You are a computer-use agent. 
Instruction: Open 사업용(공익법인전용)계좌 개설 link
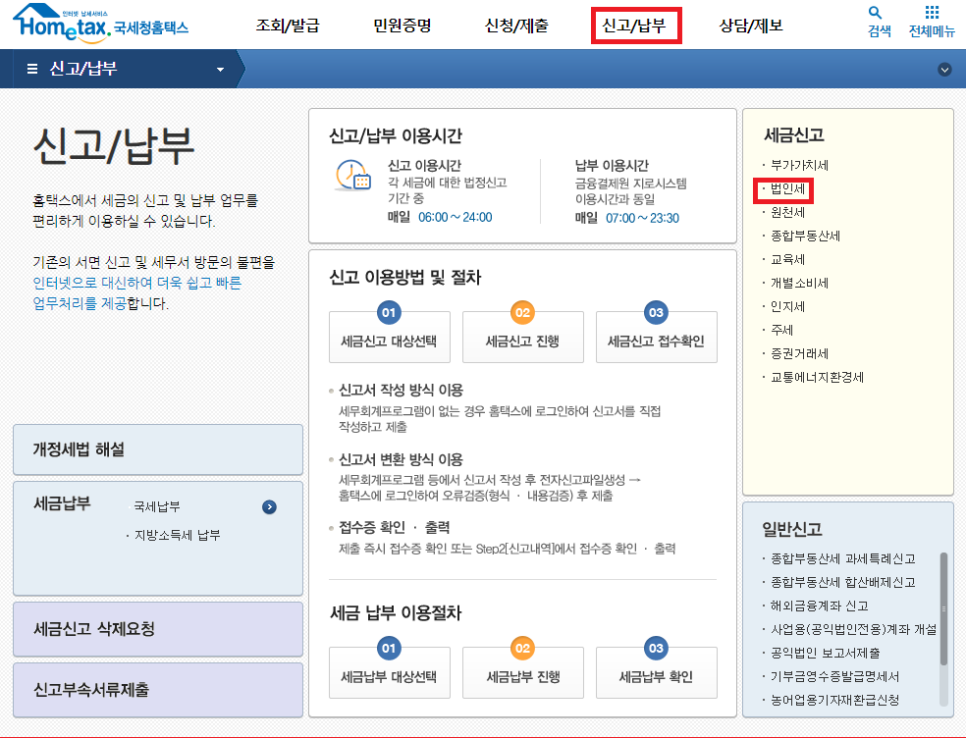pos(853,629)
